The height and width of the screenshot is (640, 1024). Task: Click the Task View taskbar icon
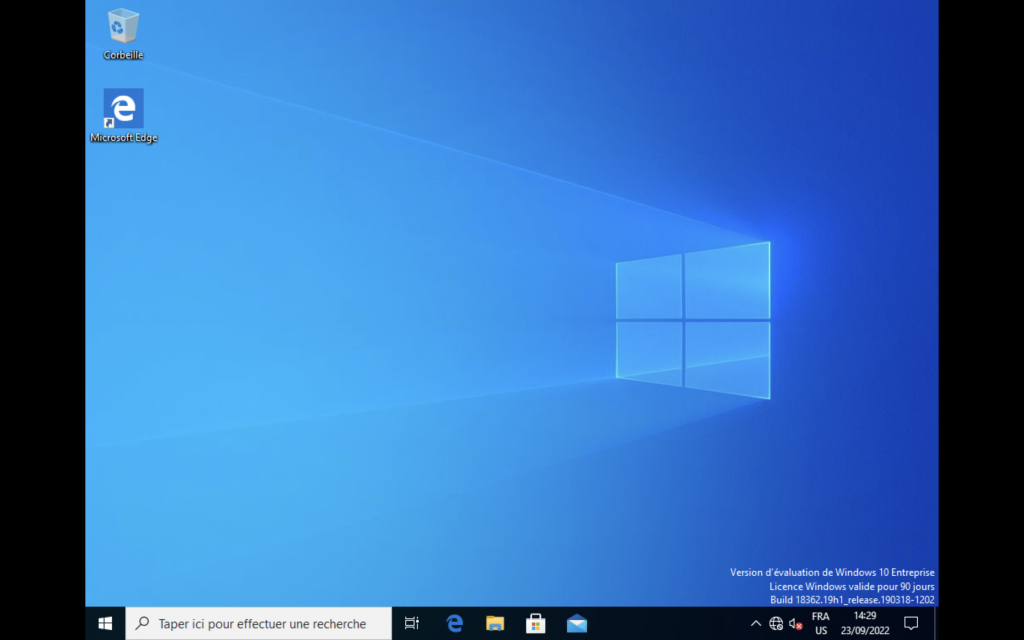coord(411,623)
